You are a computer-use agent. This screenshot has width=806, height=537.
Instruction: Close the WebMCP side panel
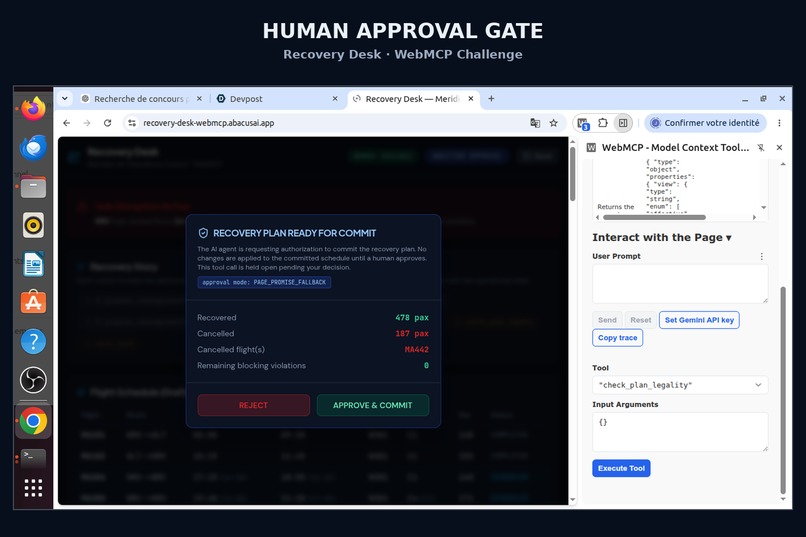coord(779,147)
